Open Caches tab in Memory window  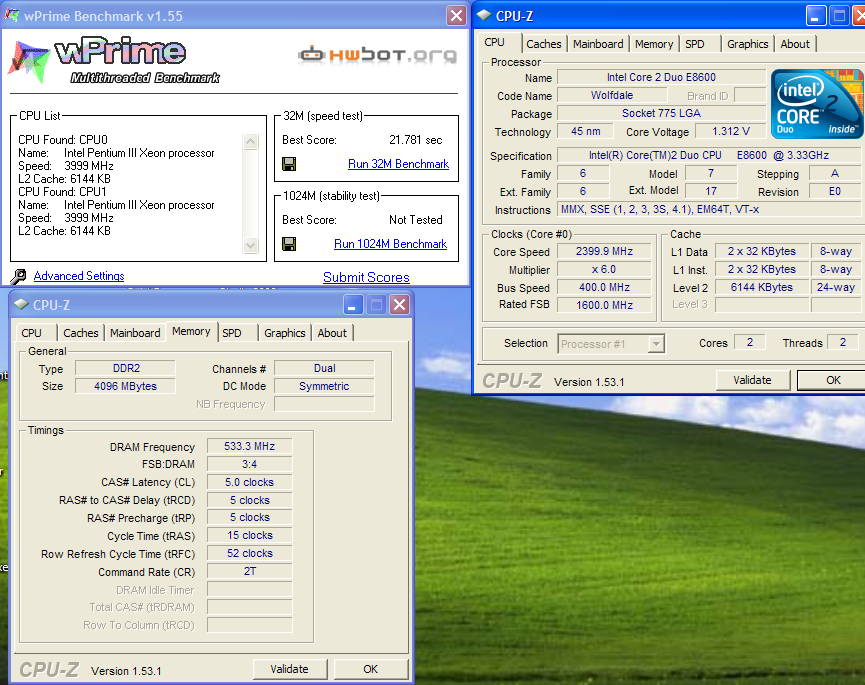tap(81, 333)
